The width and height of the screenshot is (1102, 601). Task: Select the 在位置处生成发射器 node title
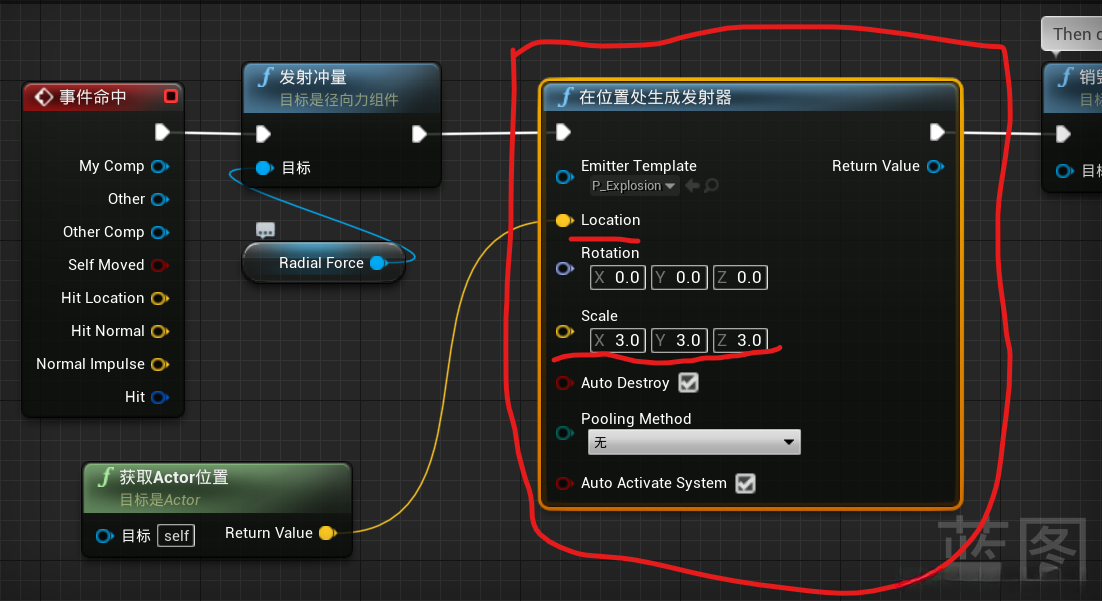(655, 97)
